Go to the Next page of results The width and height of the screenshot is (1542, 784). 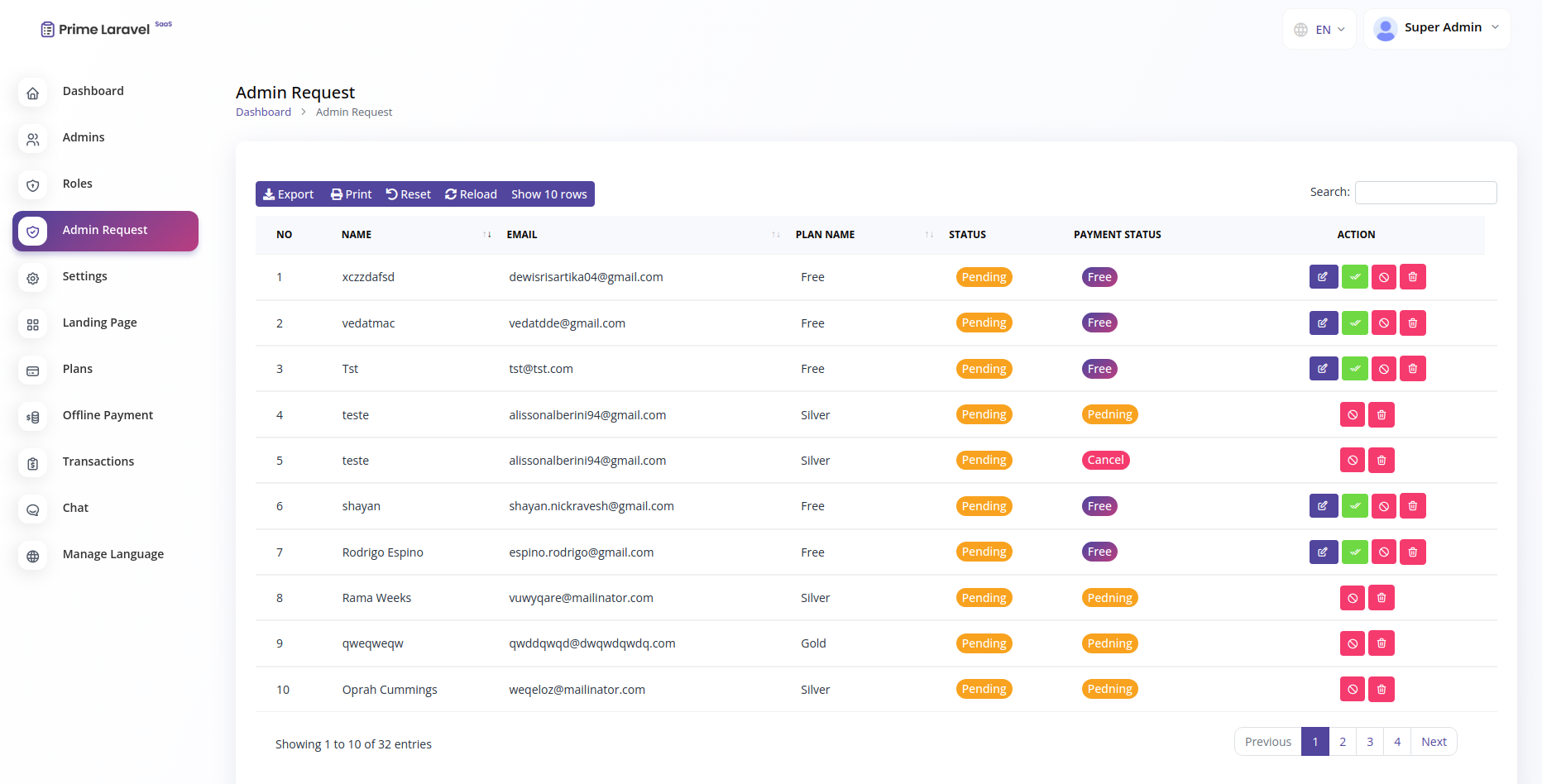(1434, 741)
